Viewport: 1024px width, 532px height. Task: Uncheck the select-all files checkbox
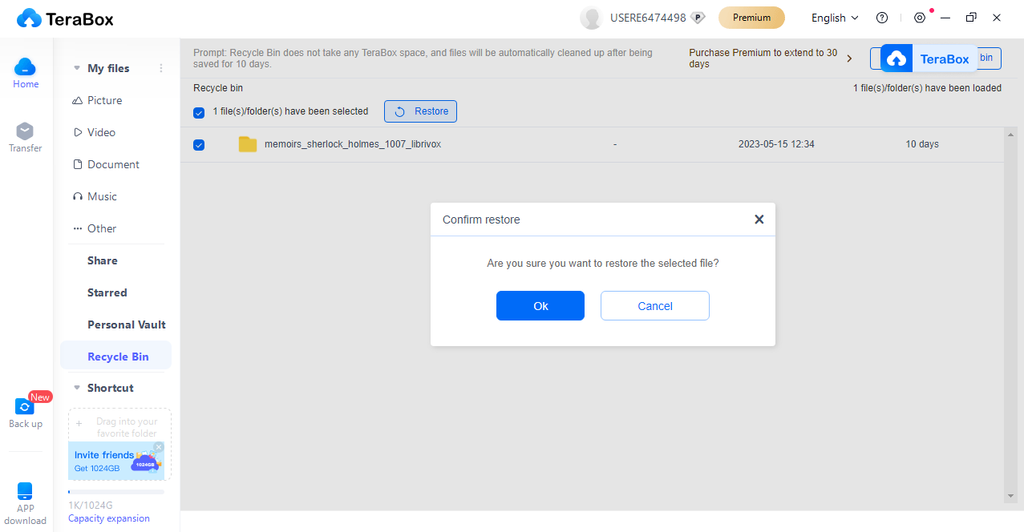199,112
